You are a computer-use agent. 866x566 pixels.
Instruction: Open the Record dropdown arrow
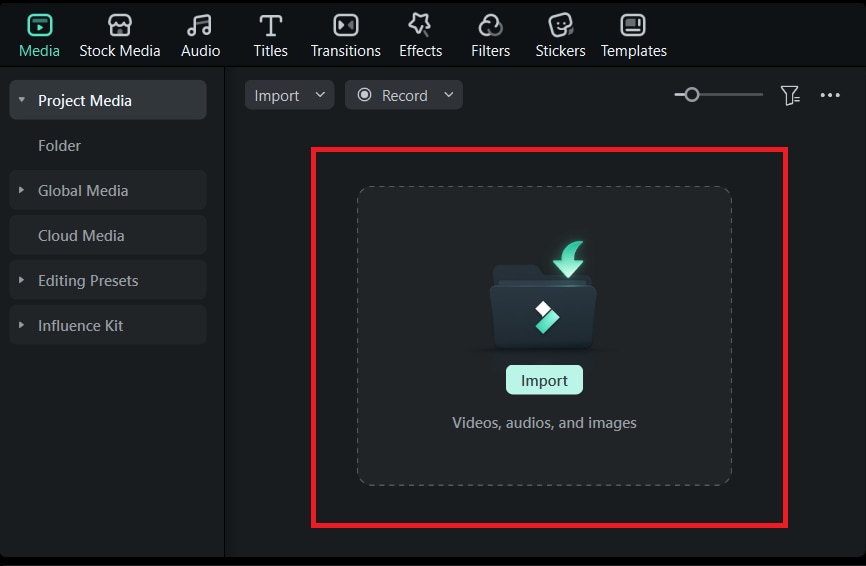pyautogui.click(x=448, y=95)
